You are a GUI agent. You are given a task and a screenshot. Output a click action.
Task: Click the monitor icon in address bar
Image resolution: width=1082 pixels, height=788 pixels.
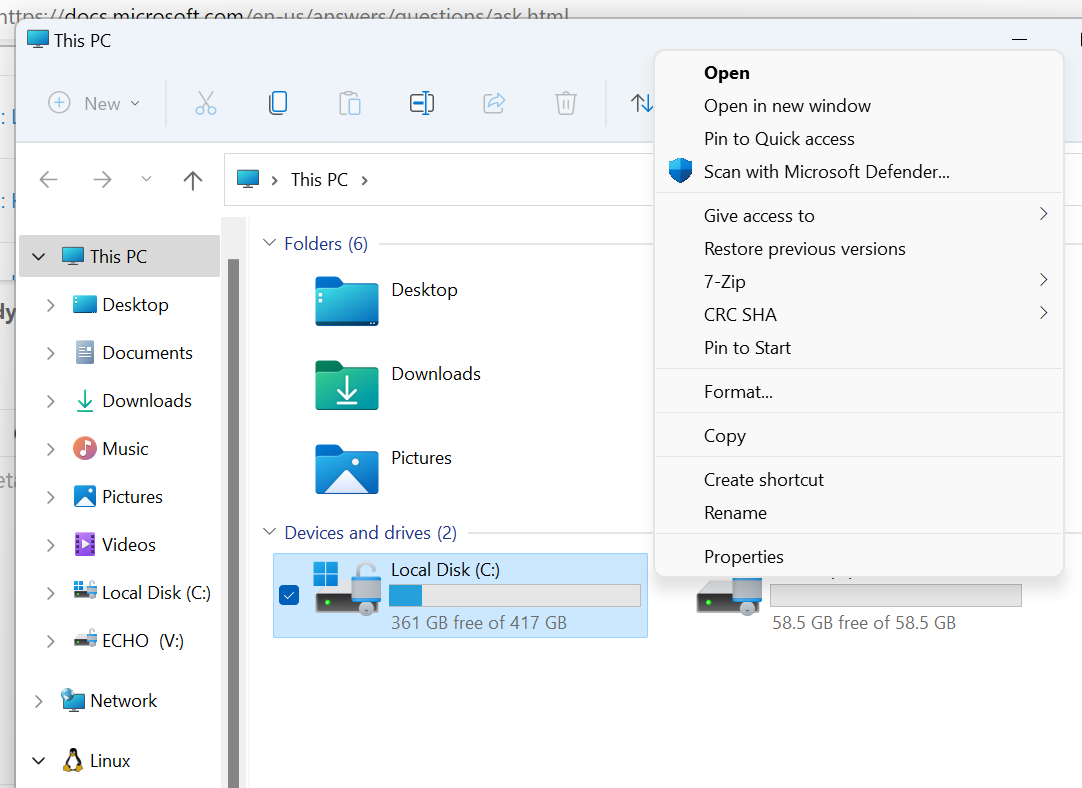point(248,179)
